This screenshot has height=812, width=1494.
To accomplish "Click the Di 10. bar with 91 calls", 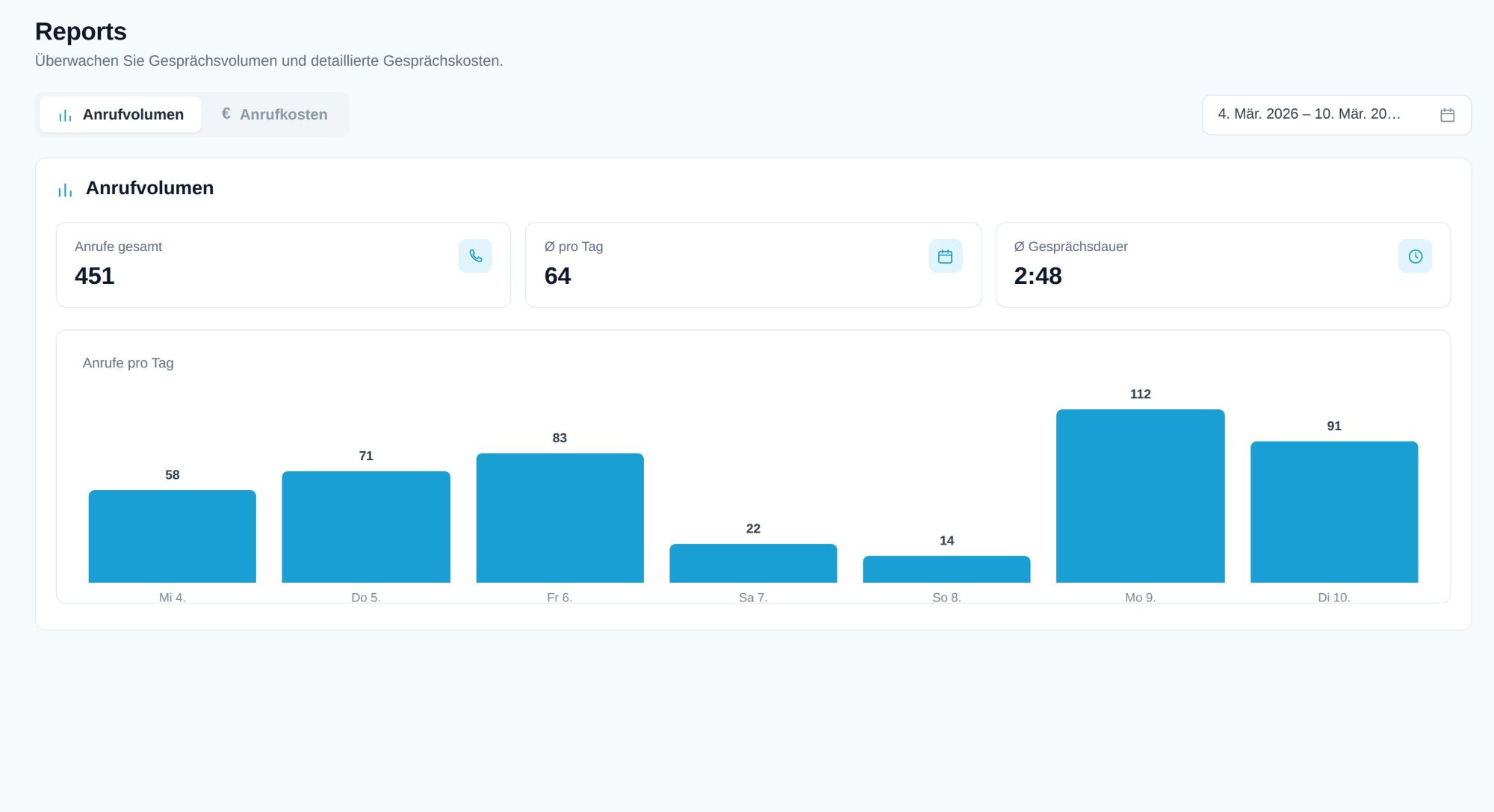I will (1334, 512).
